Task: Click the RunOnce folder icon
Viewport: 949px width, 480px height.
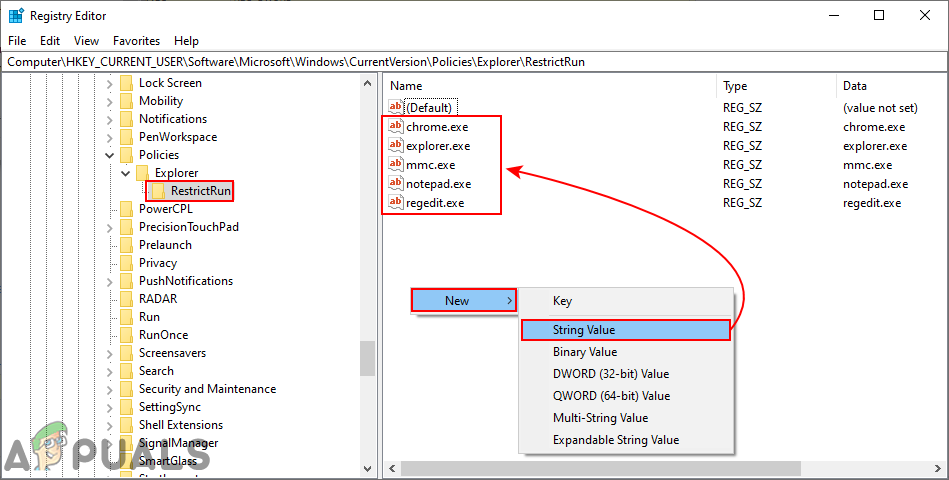Action: point(126,335)
